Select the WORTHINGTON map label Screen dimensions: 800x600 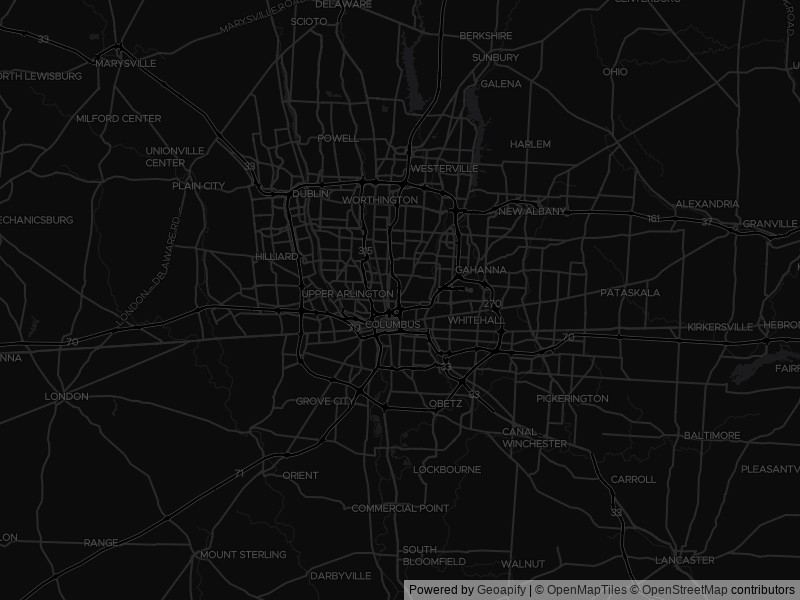pos(380,200)
